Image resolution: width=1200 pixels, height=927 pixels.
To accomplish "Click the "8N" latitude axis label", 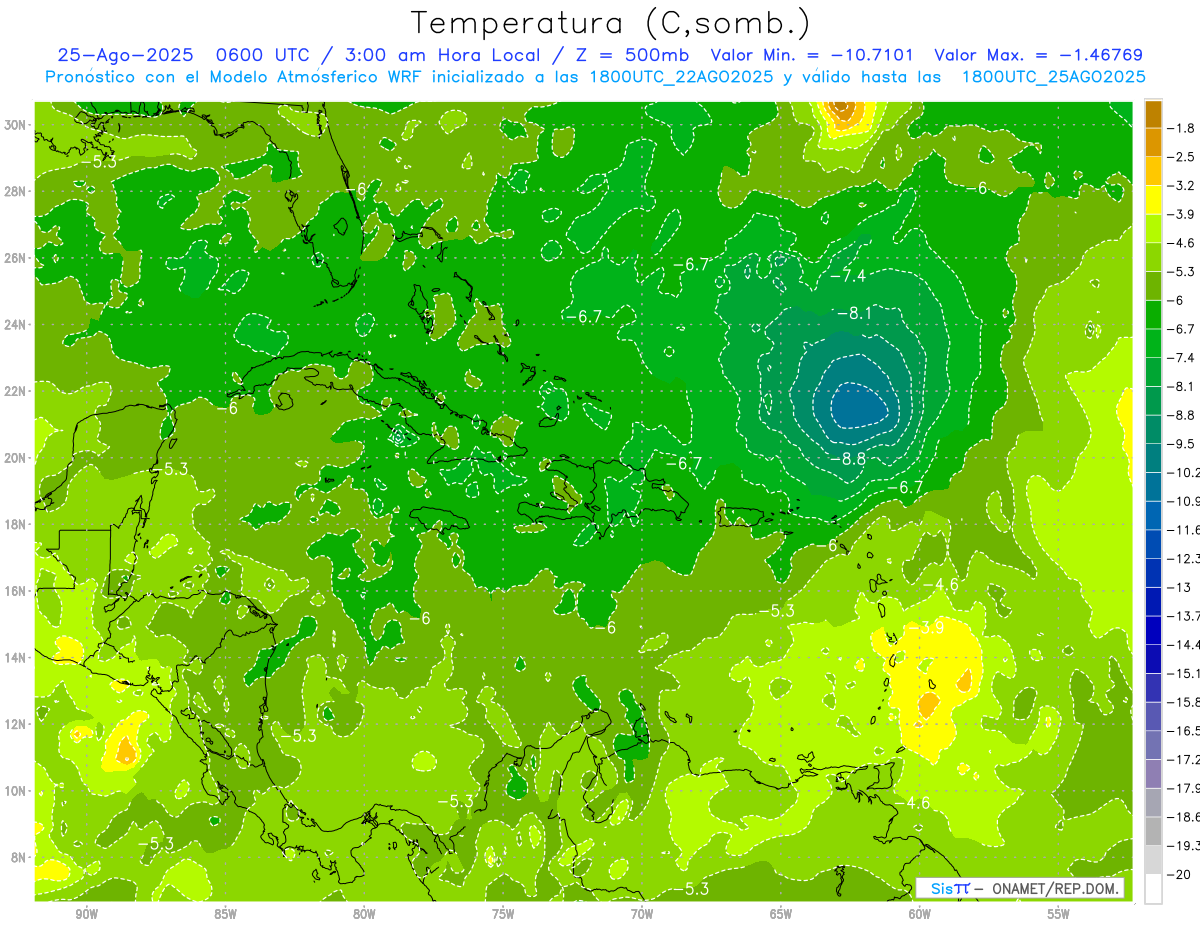I will coord(20,857).
